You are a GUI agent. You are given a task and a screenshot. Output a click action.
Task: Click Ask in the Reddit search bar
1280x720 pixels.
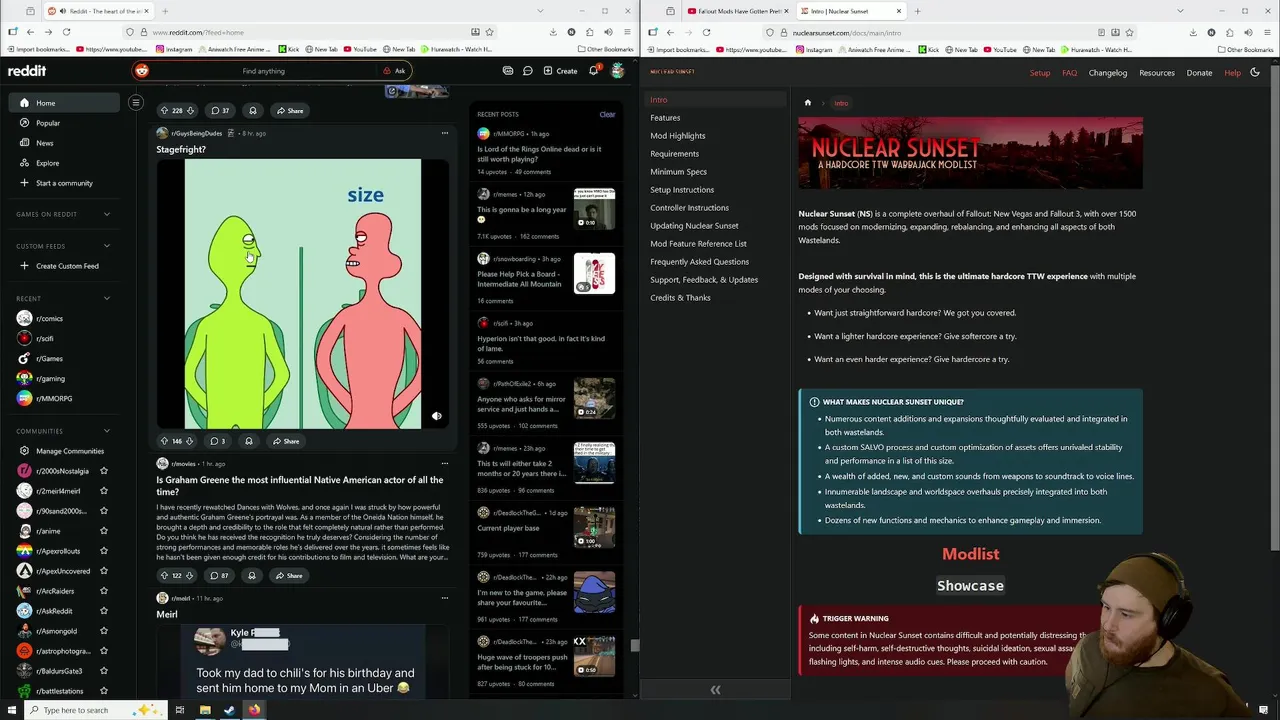click(x=394, y=71)
